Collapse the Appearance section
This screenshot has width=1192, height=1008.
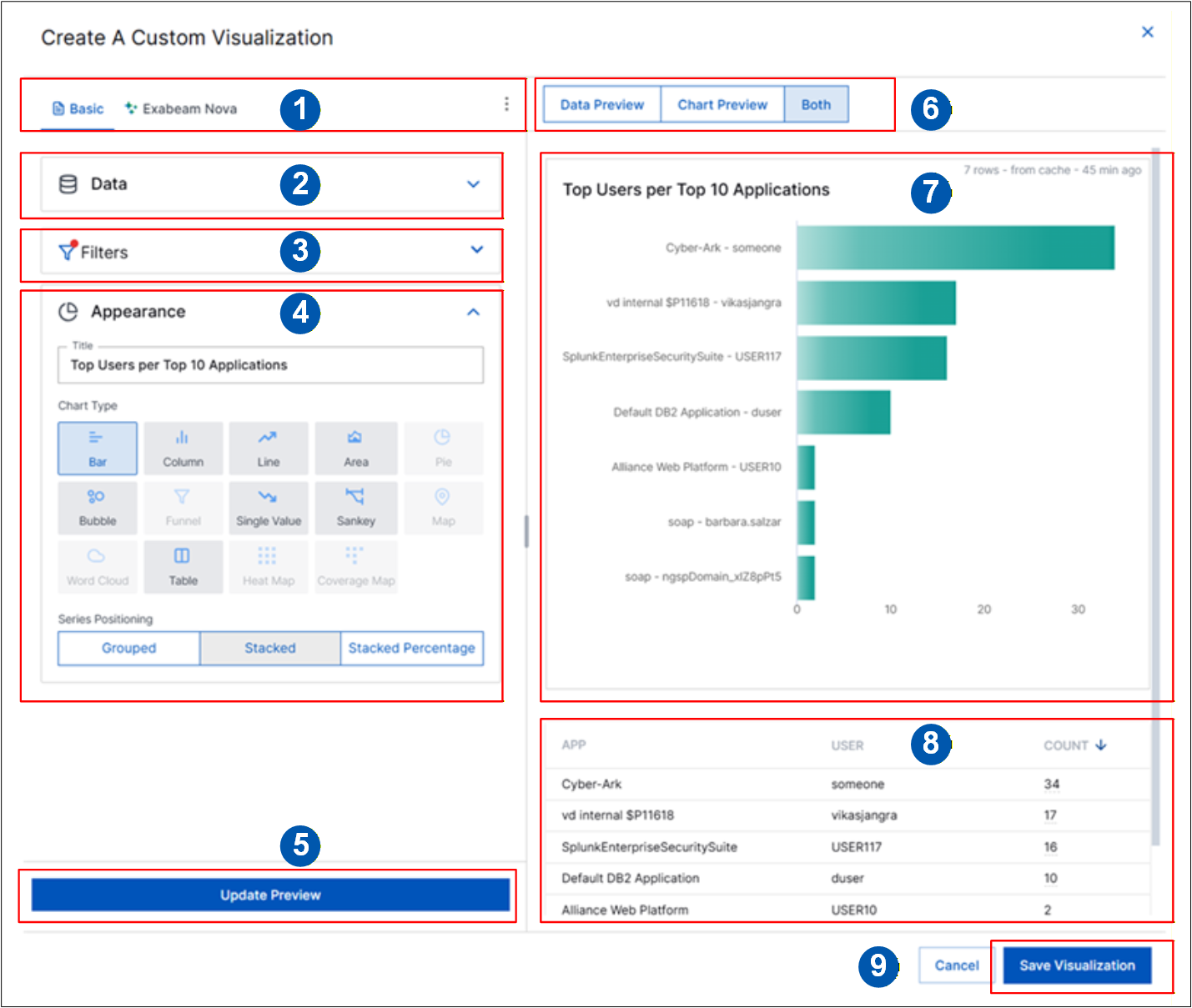click(x=473, y=312)
